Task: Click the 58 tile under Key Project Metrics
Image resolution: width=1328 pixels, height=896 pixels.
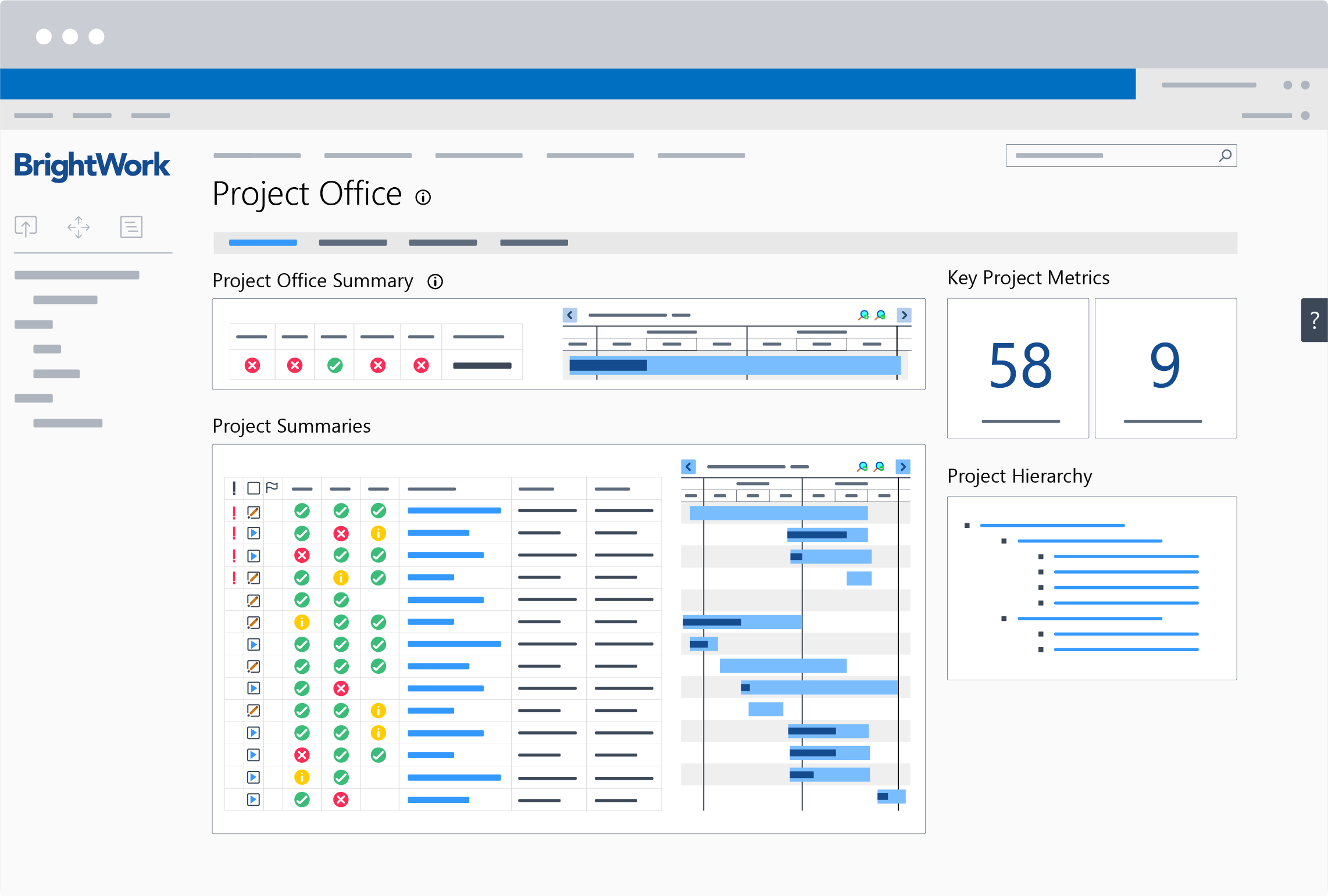Action: pos(1018,368)
